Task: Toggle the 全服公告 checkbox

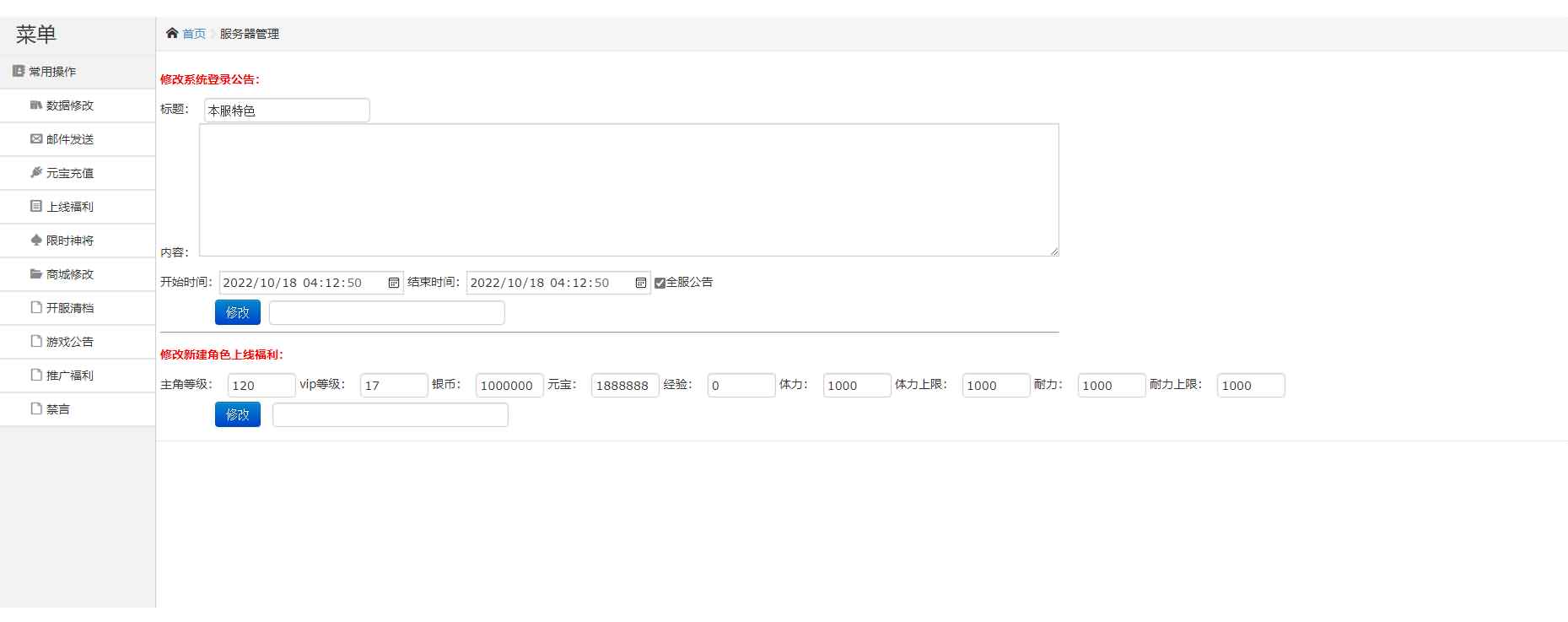Action: [x=660, y=283]
